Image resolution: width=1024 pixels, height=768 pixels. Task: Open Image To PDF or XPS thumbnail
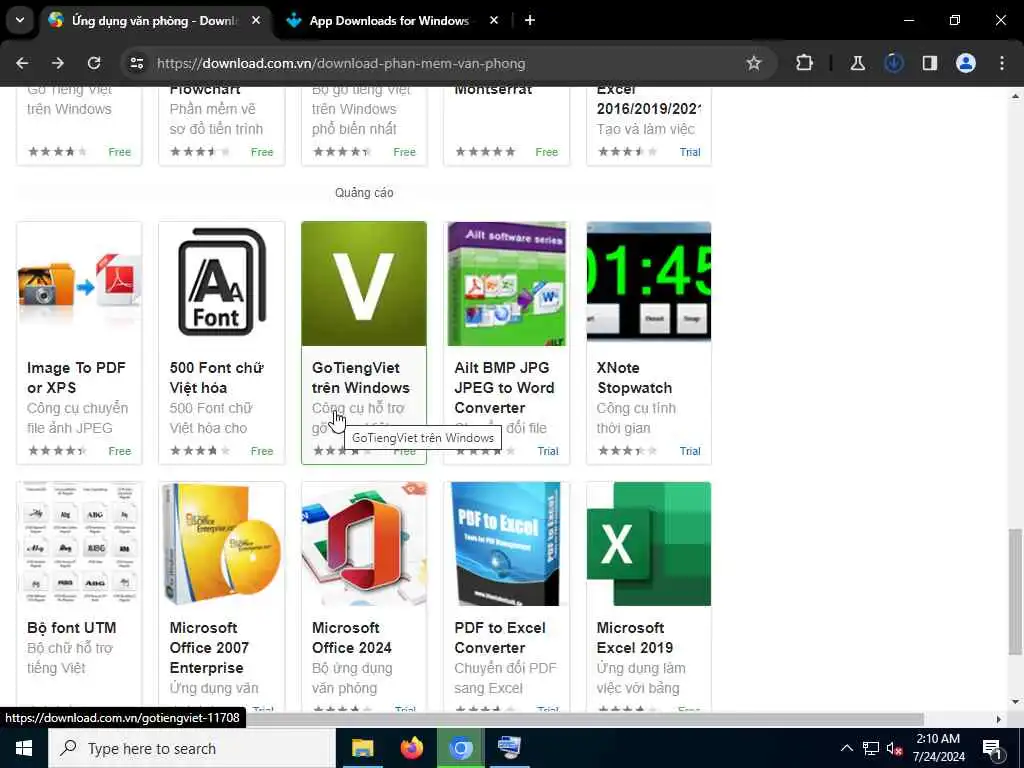[79, 283]
